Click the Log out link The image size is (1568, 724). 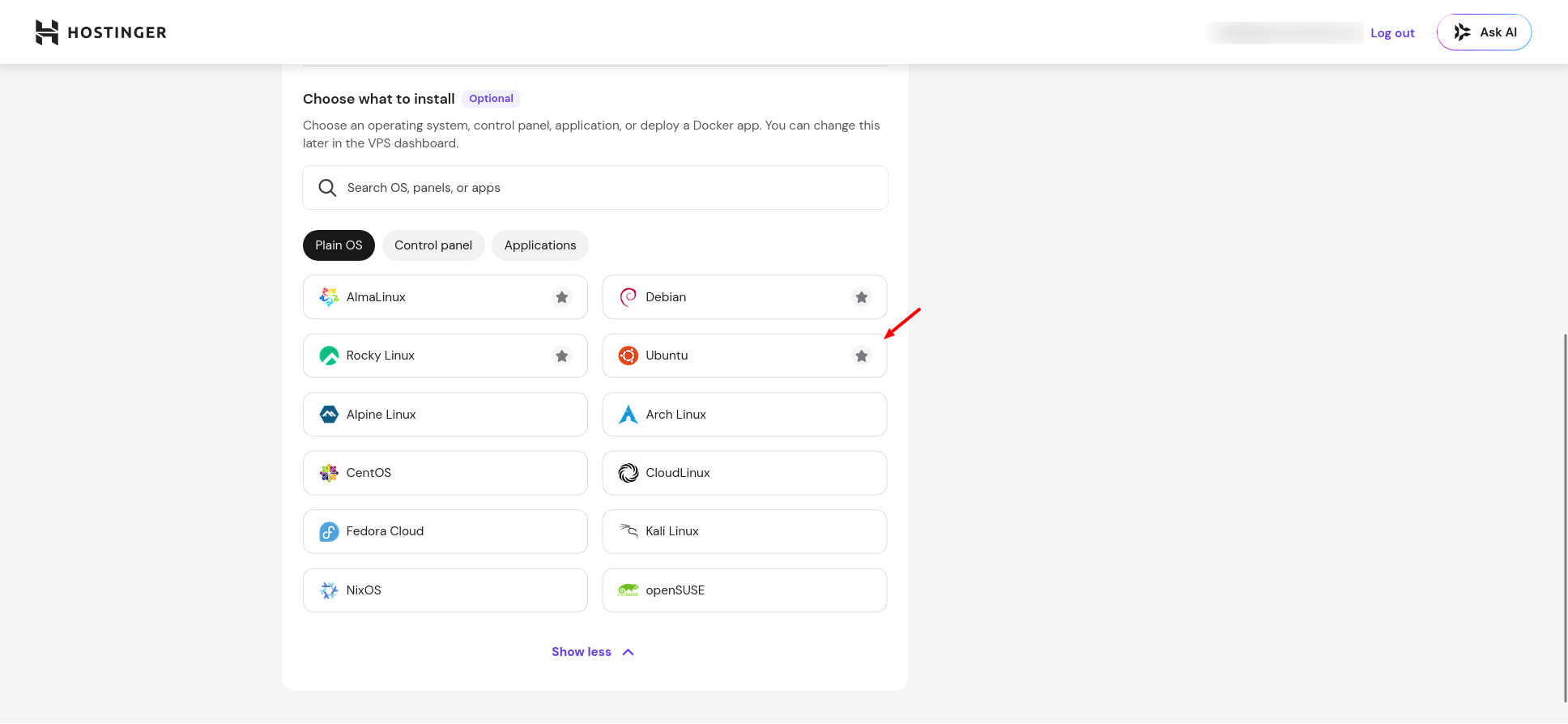(1392, 33)
